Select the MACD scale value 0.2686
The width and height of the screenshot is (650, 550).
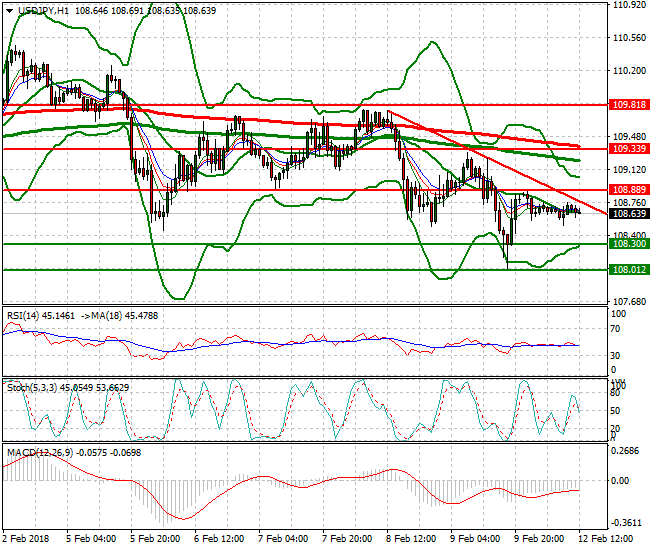click(626, 451)
